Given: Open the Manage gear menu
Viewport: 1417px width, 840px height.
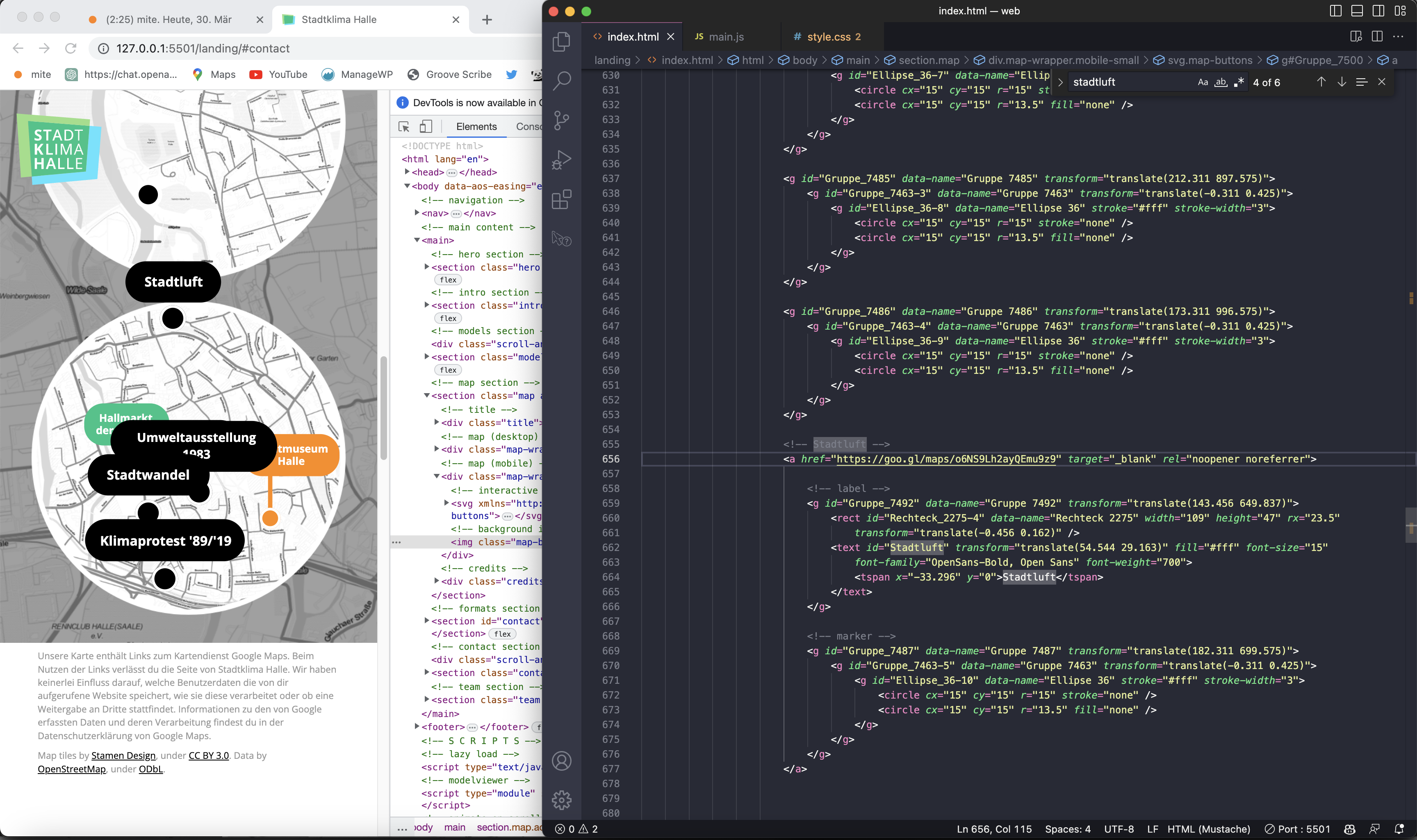Looking at the screenshot, I should pyautogui.click(x=561, y=800).
